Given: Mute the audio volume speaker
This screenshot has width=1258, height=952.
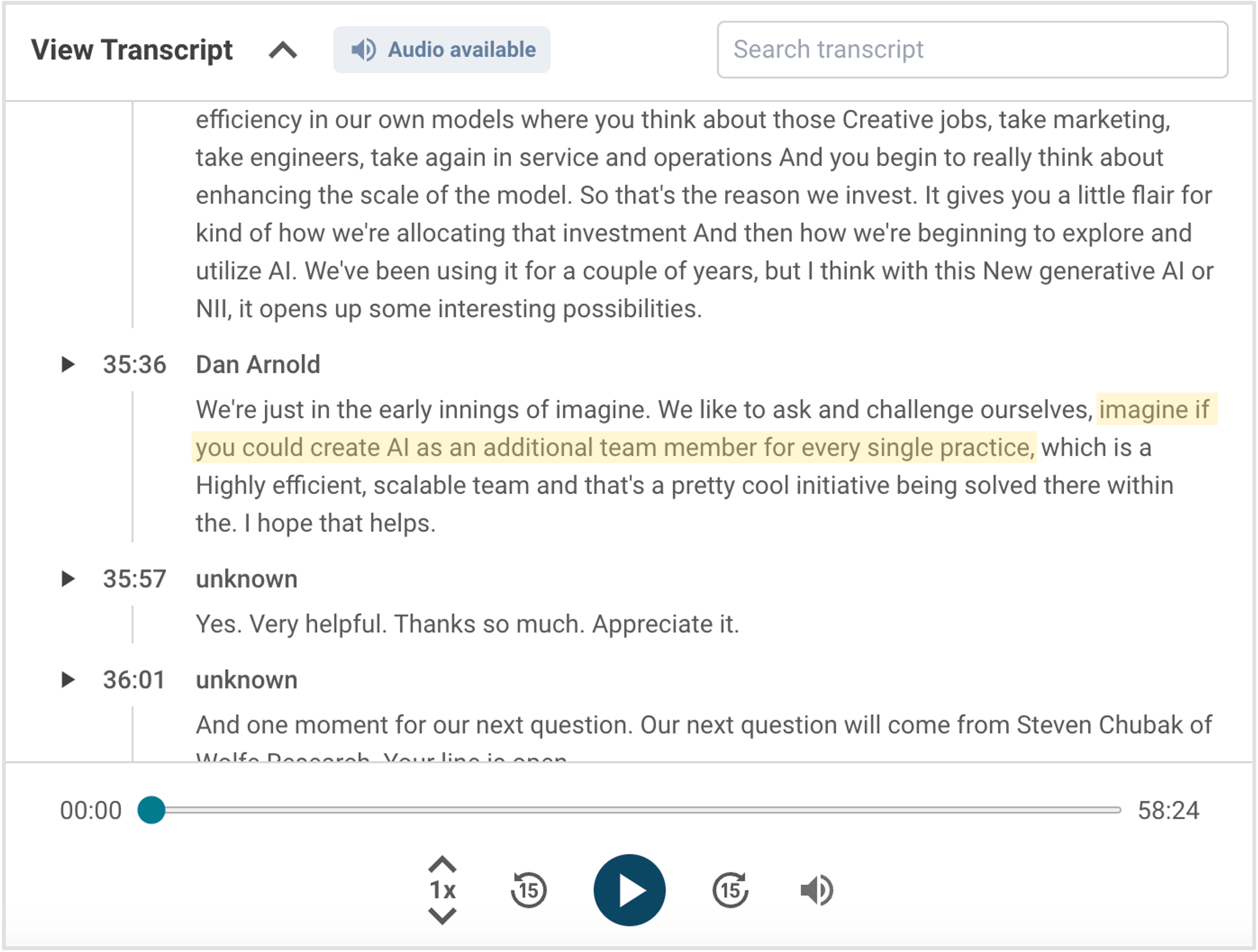Looking at the screenshot, I should coord(816,890).
